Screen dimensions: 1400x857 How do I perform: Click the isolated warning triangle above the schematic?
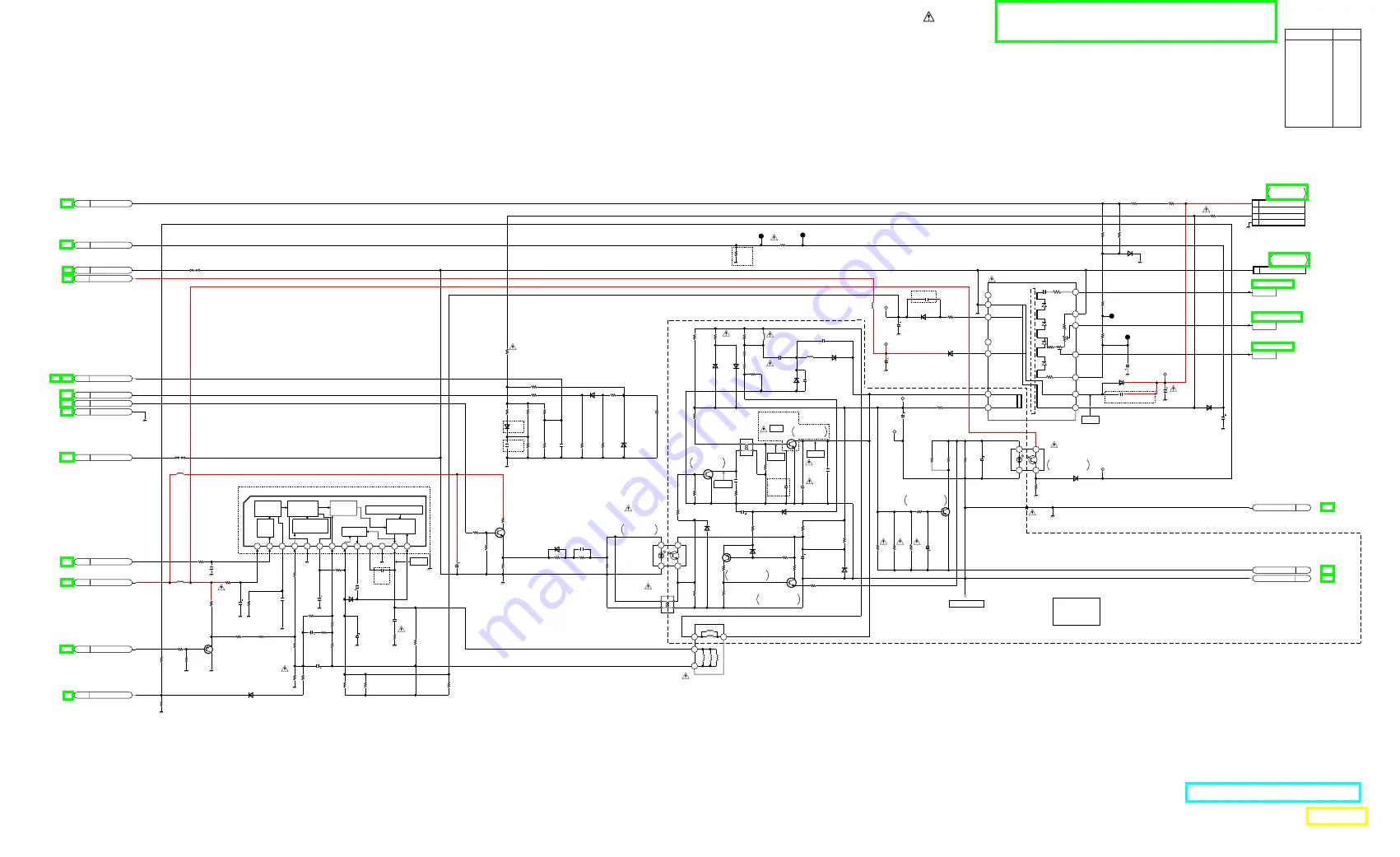tap(928, 17)
